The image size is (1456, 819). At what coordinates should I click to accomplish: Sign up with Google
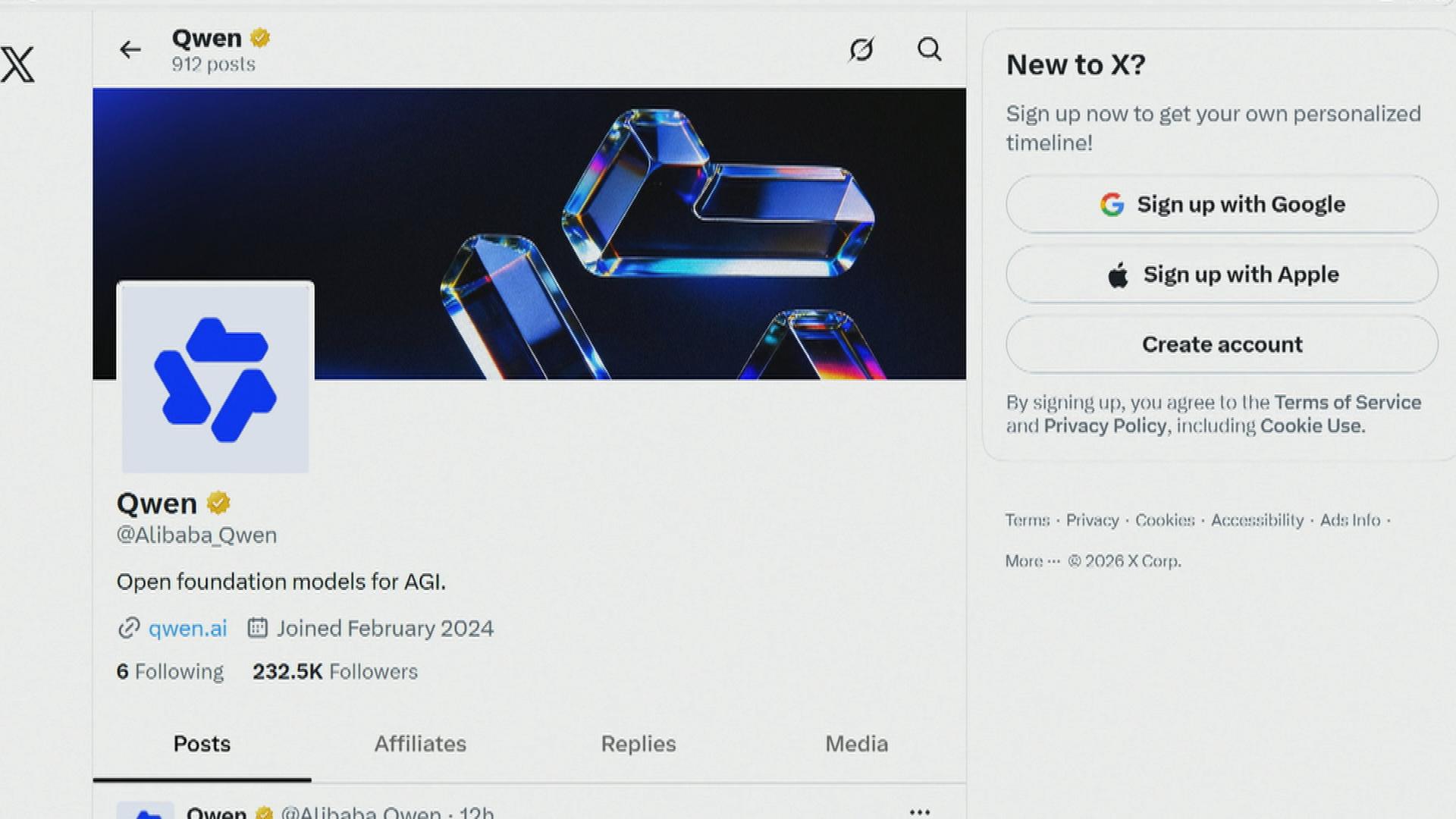[x=1222, y=205]
